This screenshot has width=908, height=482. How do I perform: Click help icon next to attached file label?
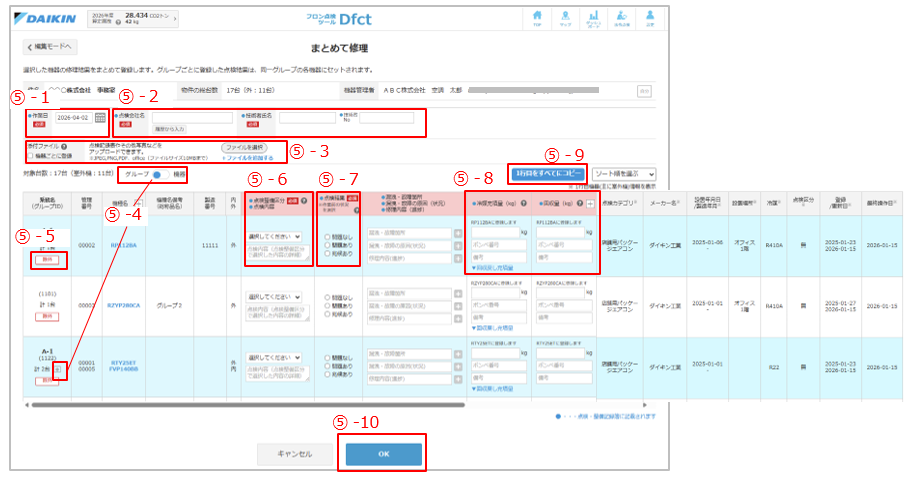(64, 145)
